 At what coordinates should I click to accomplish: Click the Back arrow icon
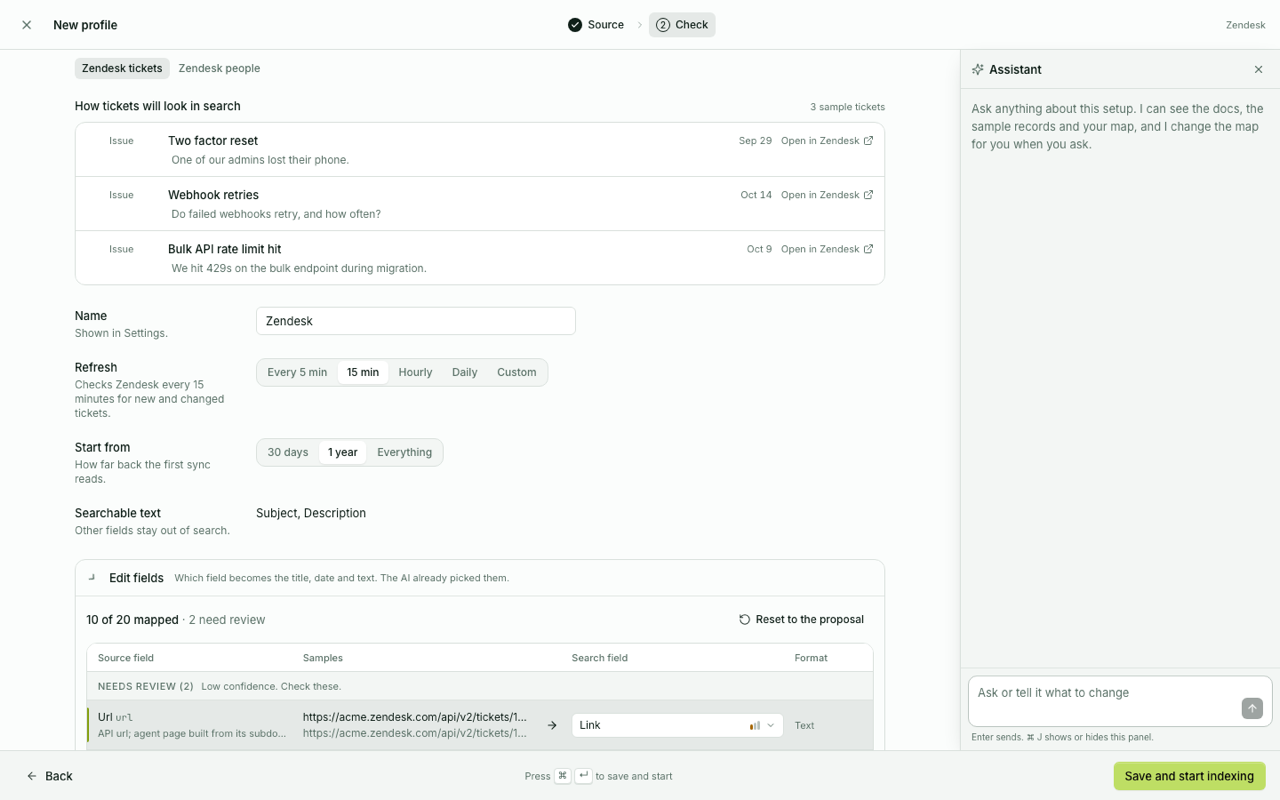(x=32, y=776)
